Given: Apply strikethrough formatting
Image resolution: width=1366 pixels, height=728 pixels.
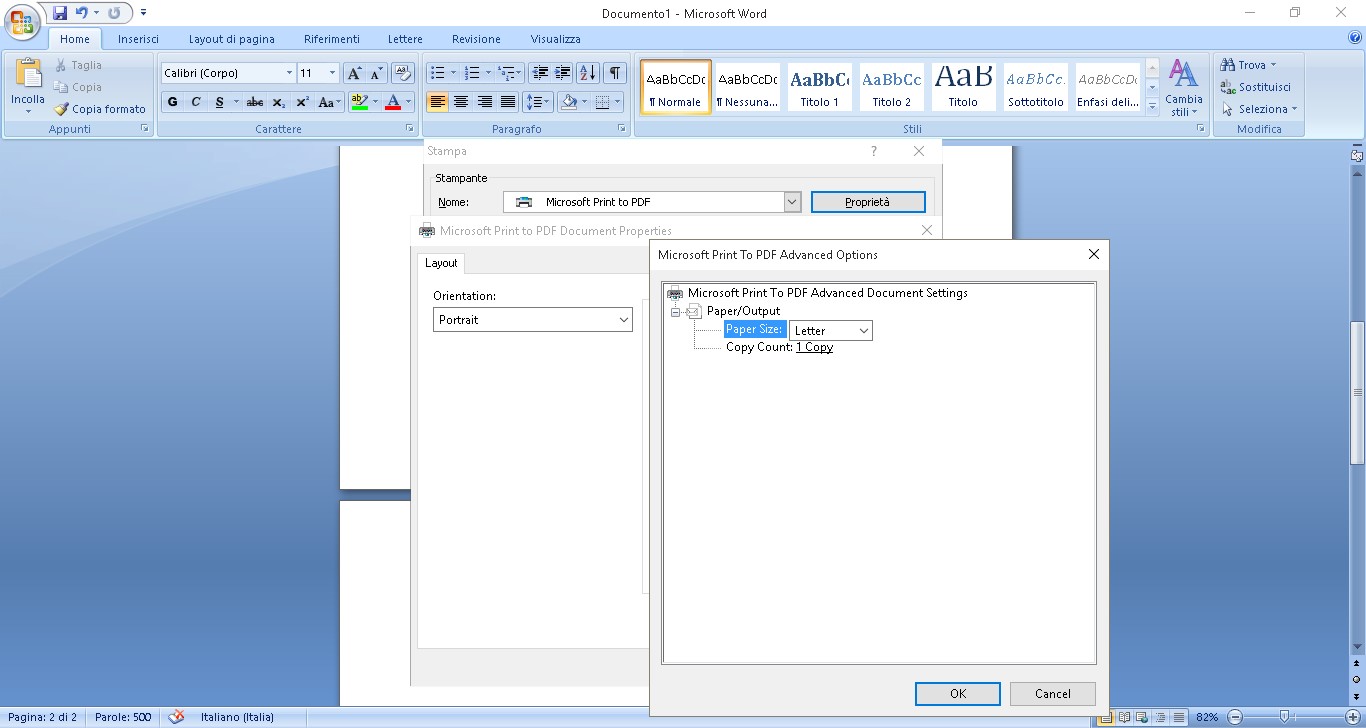Looking at the screenshot, I should 255,102.
